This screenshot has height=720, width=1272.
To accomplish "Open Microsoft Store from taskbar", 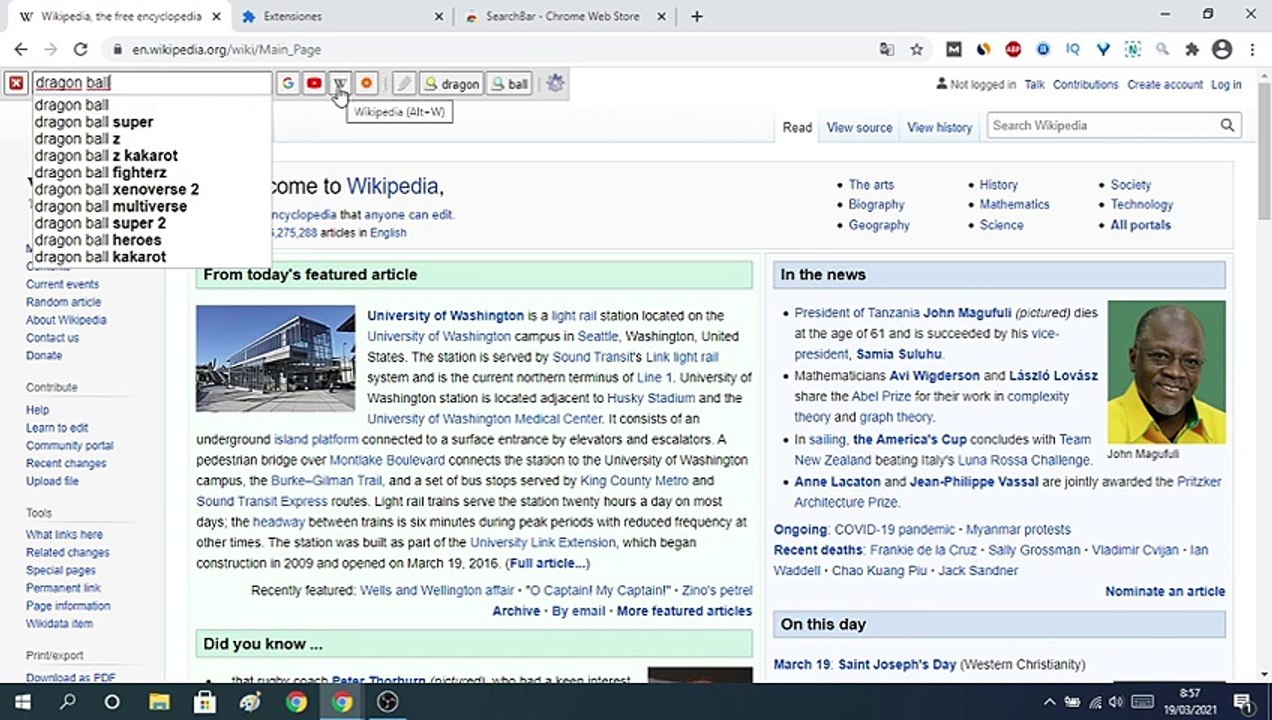I will tap(205, 702).
